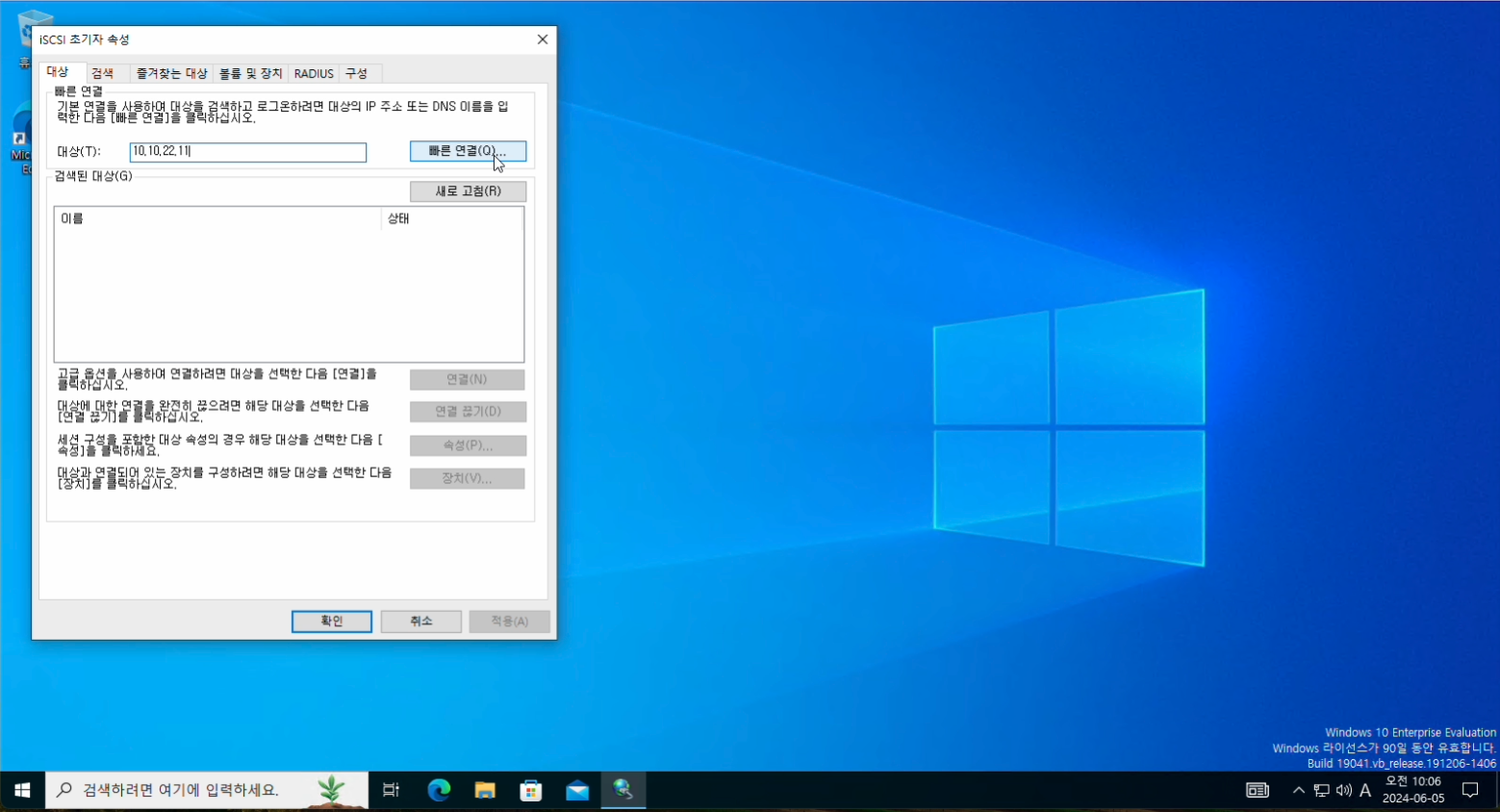Open File Explorer from the taskbar
Viewport: 1500px width, 812px height.
pyautogui.click(x=485, y=790)
